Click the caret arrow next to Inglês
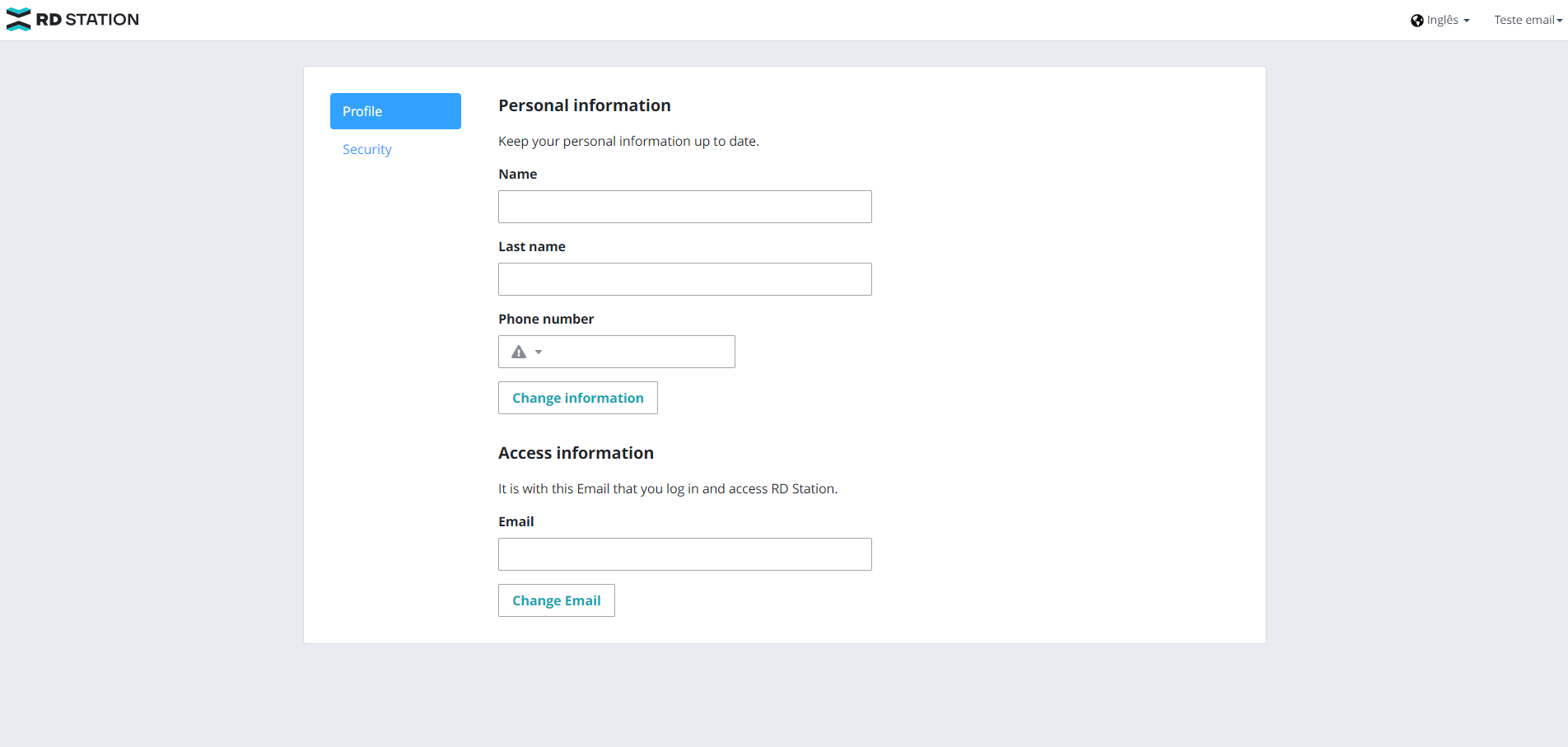This screenshot has height=747, width=1568. [1466, 21]
